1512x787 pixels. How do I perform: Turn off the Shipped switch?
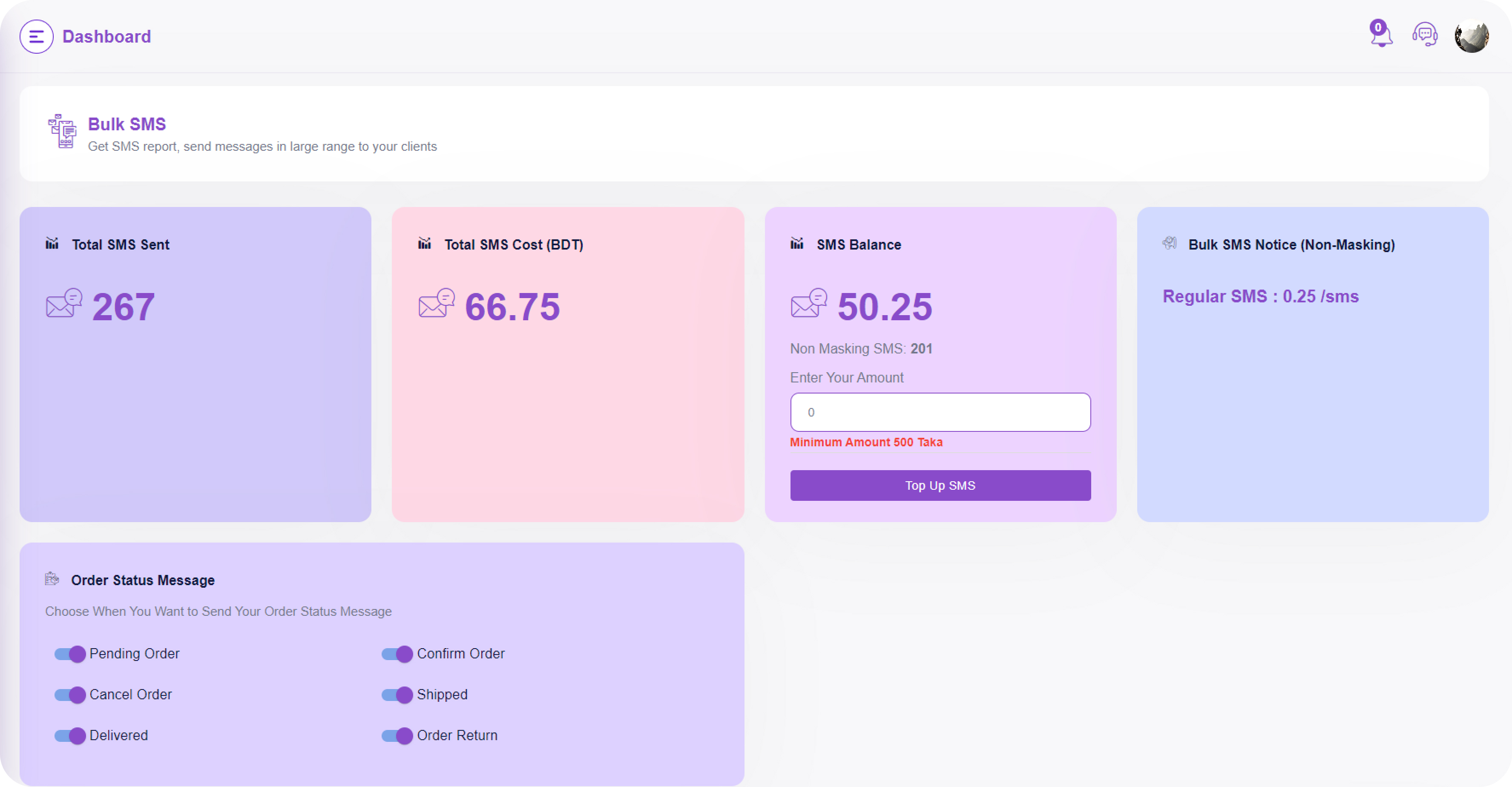pos(397,695)
